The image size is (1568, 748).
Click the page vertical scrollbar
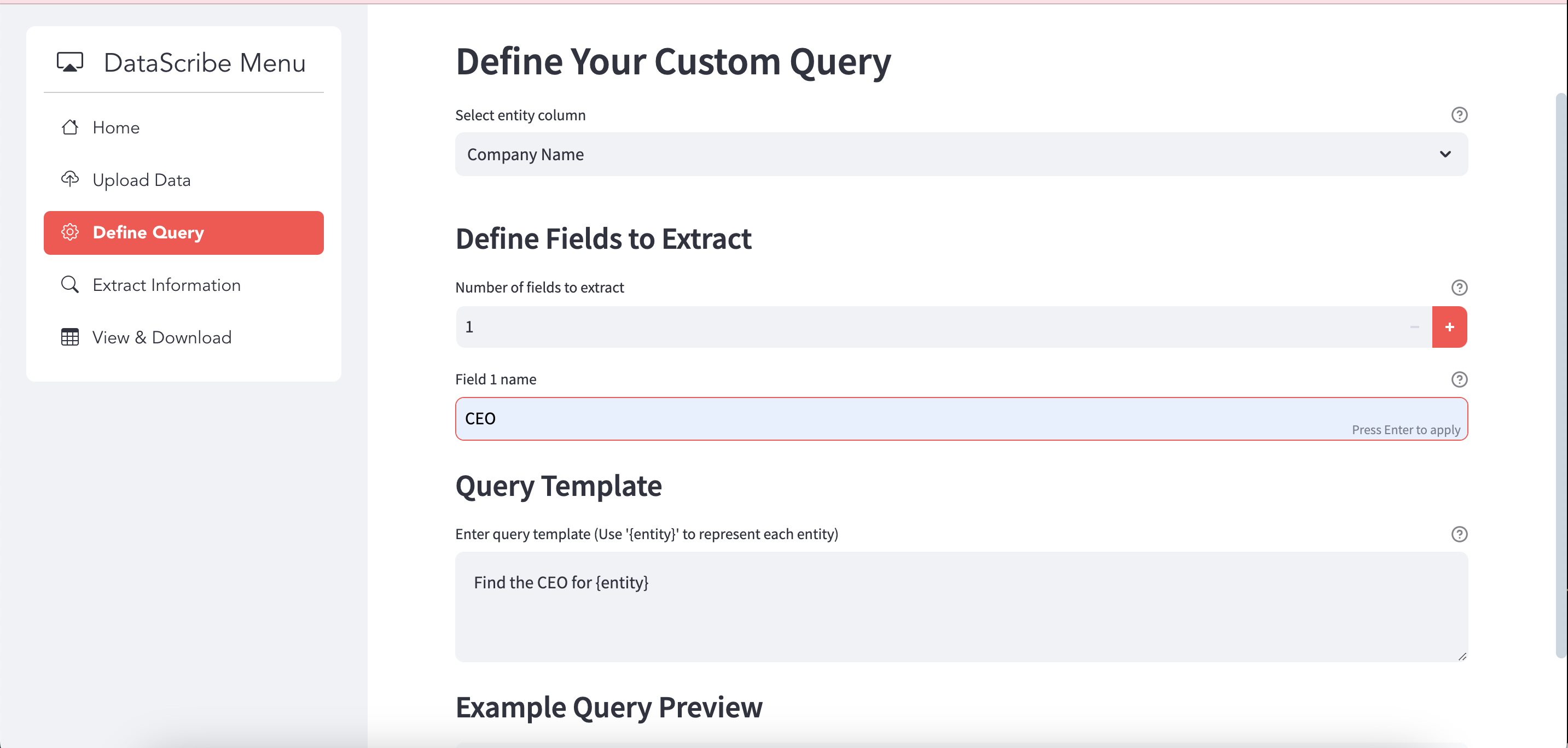(1561, 374)
